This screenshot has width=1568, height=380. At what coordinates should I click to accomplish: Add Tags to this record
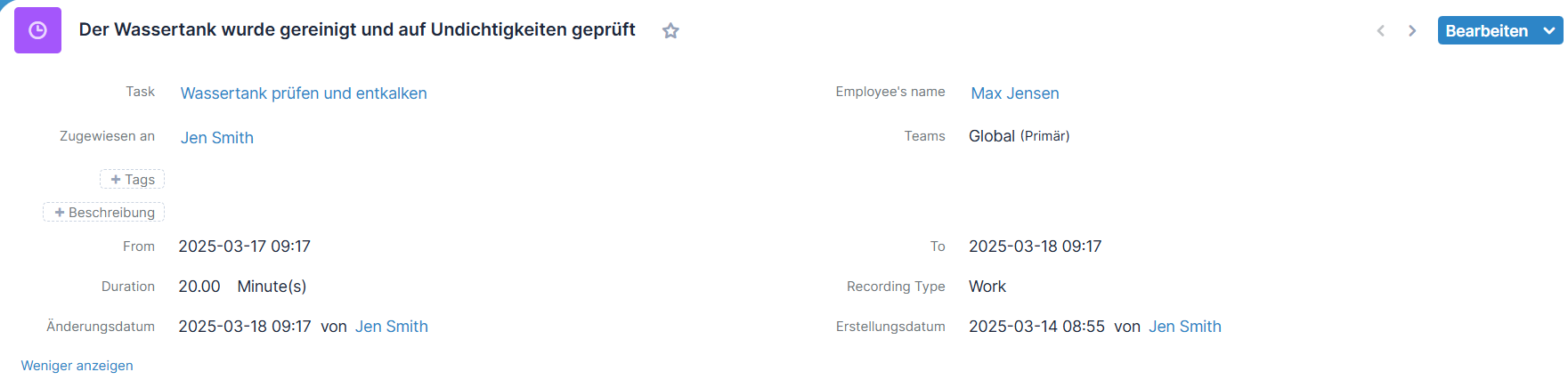pos(132,179)
